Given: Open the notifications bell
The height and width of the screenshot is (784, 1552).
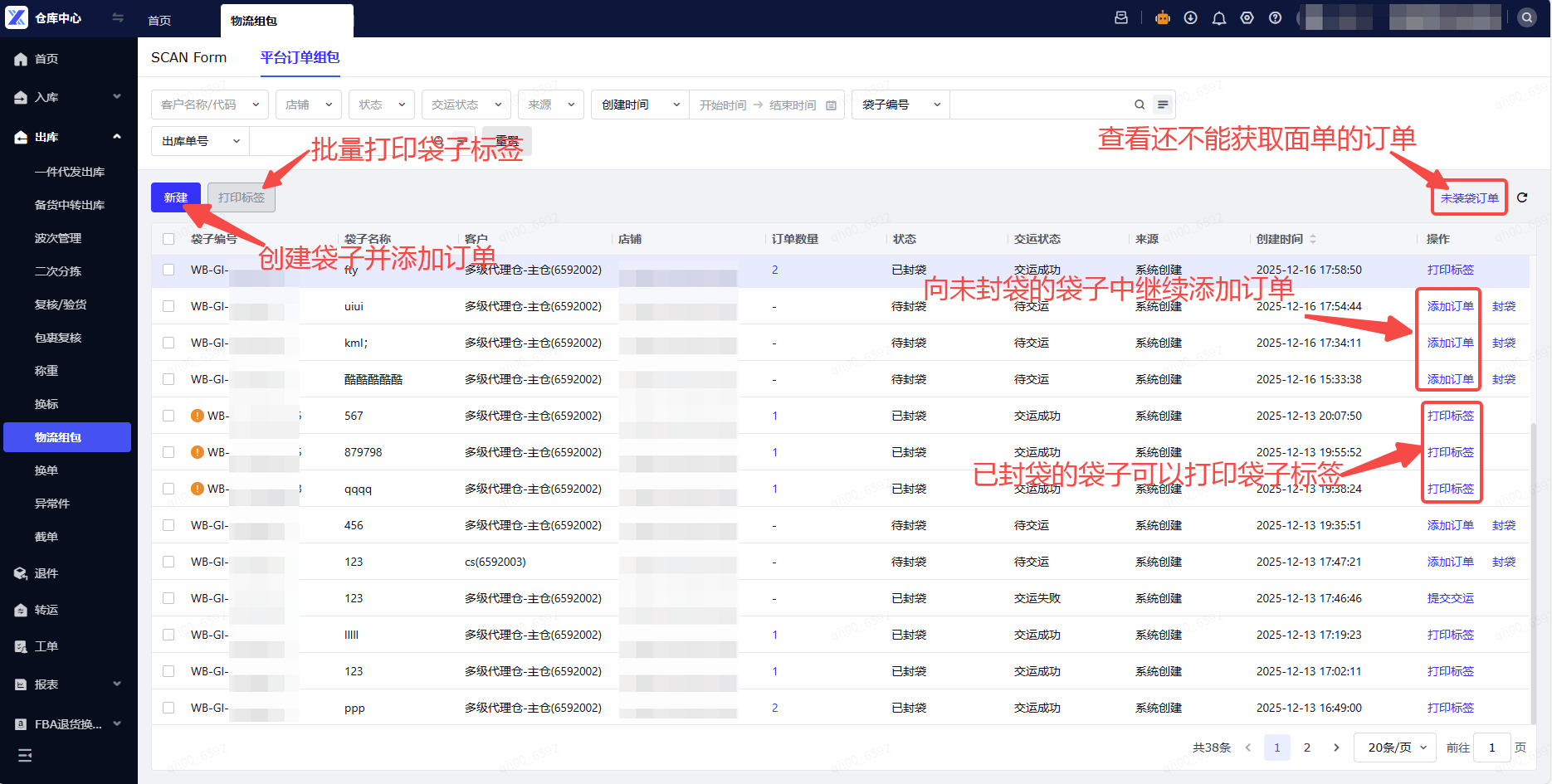Looking at the screenshot, I should pyautogui.click(x=1218, y=18).
